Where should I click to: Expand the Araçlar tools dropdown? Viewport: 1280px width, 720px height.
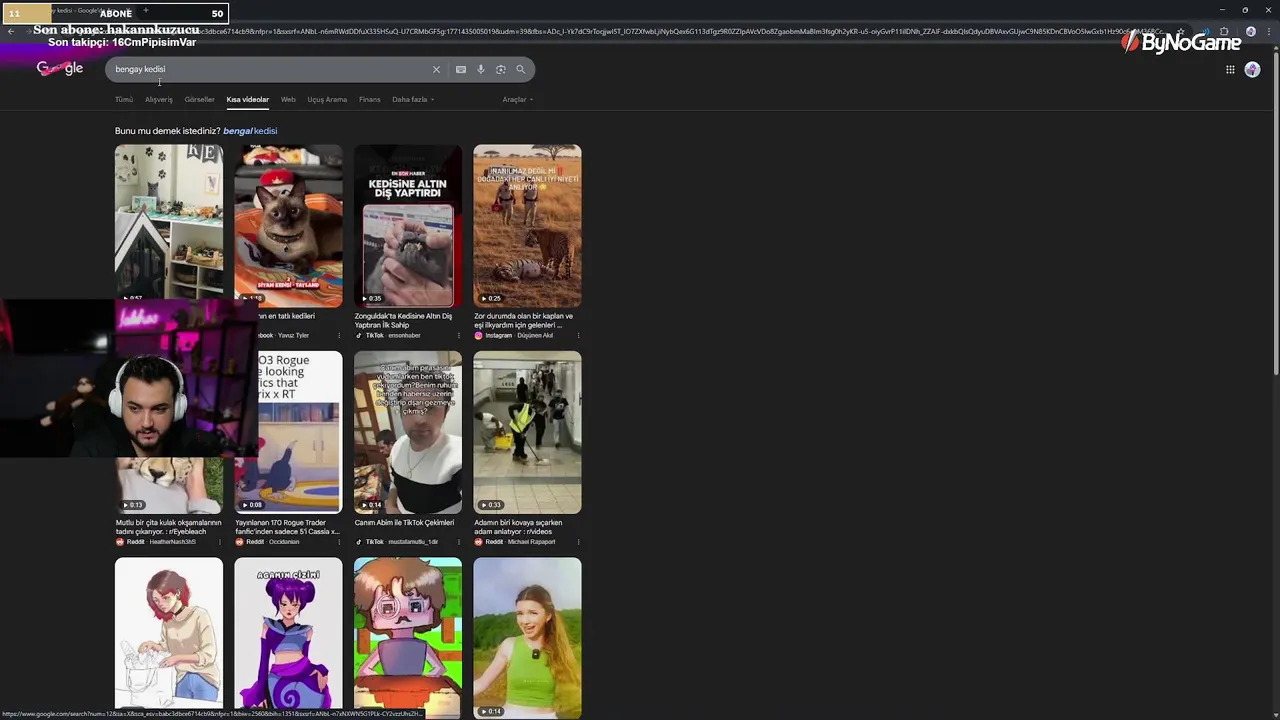517,99
